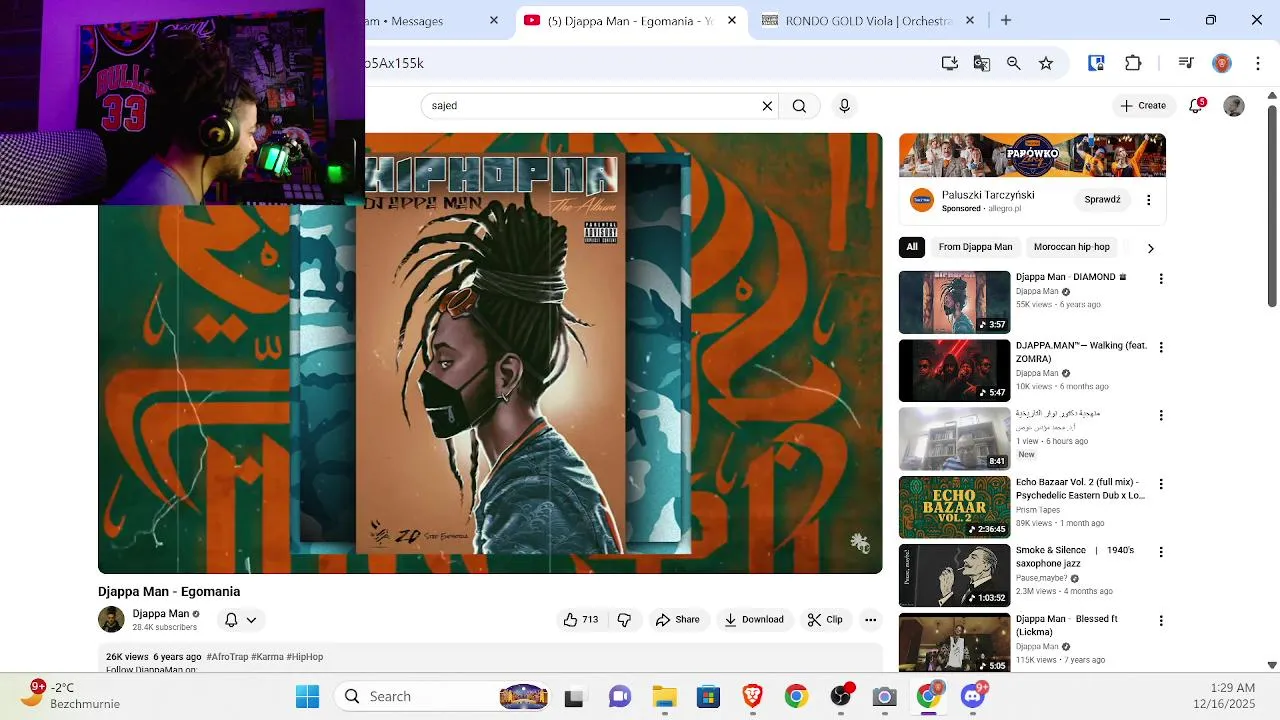The height and width of the screenshot is (720, 1280).
Task: Open options for the Paluszki Tarczyński ad
Action: click(x=1148, y=200)
